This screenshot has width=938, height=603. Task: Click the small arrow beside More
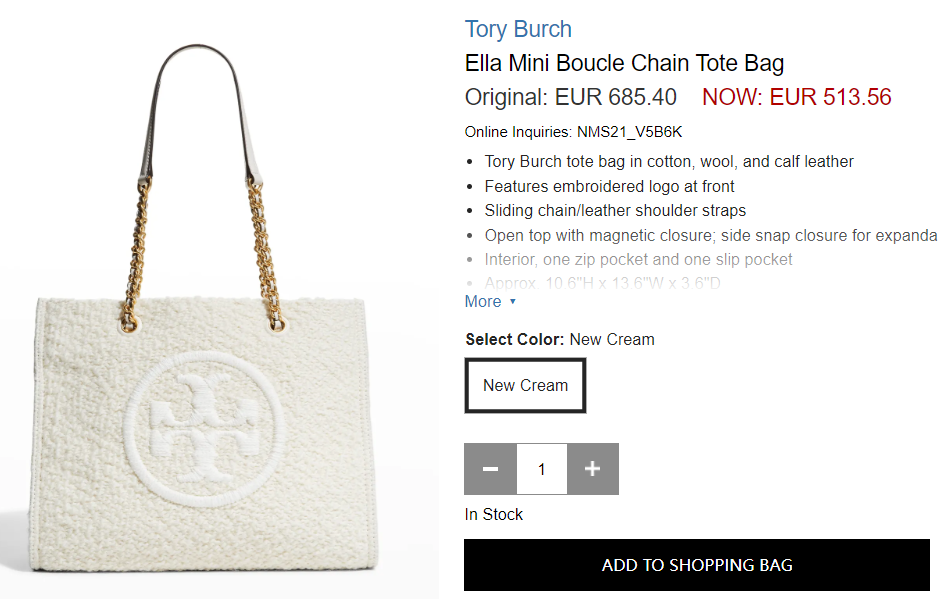point(513,302)
